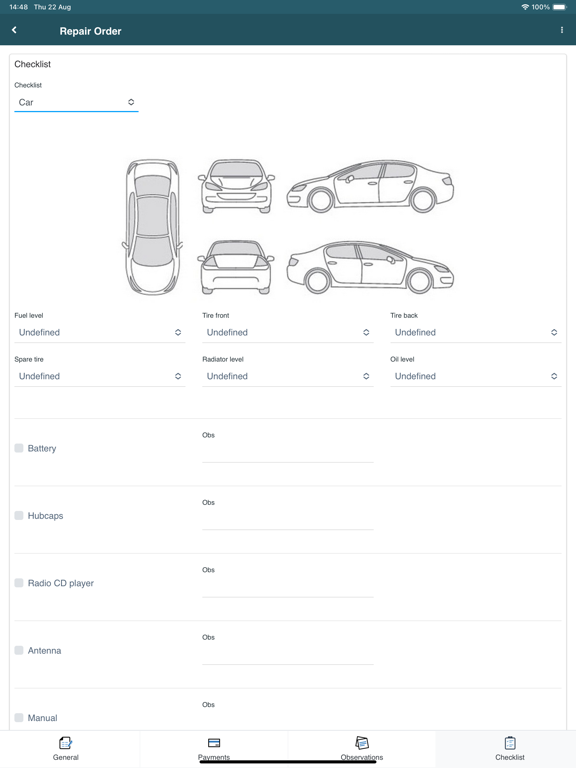Tap the Payments card icon
The image size is (576, 768).
[214, 743]
